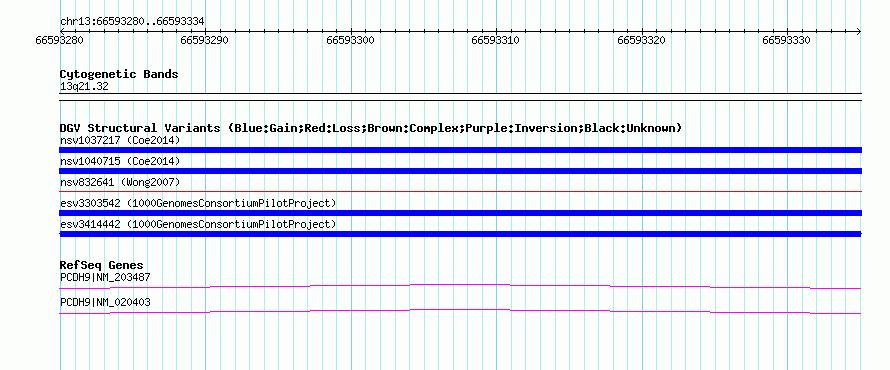Click ruler position 66593330
Viewport: 890px width, 370px height.
pyautogui.click(x=787, y=40)
